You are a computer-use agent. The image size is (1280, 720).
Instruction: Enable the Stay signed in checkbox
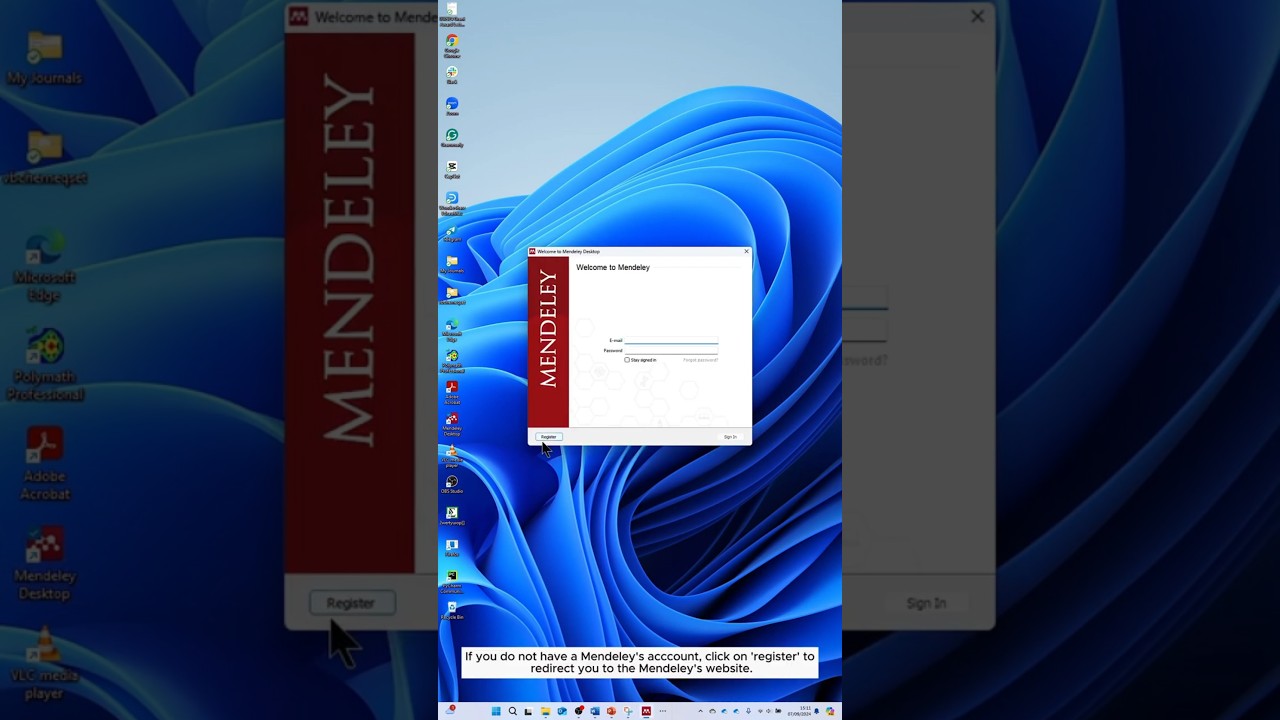pos(627,359)
